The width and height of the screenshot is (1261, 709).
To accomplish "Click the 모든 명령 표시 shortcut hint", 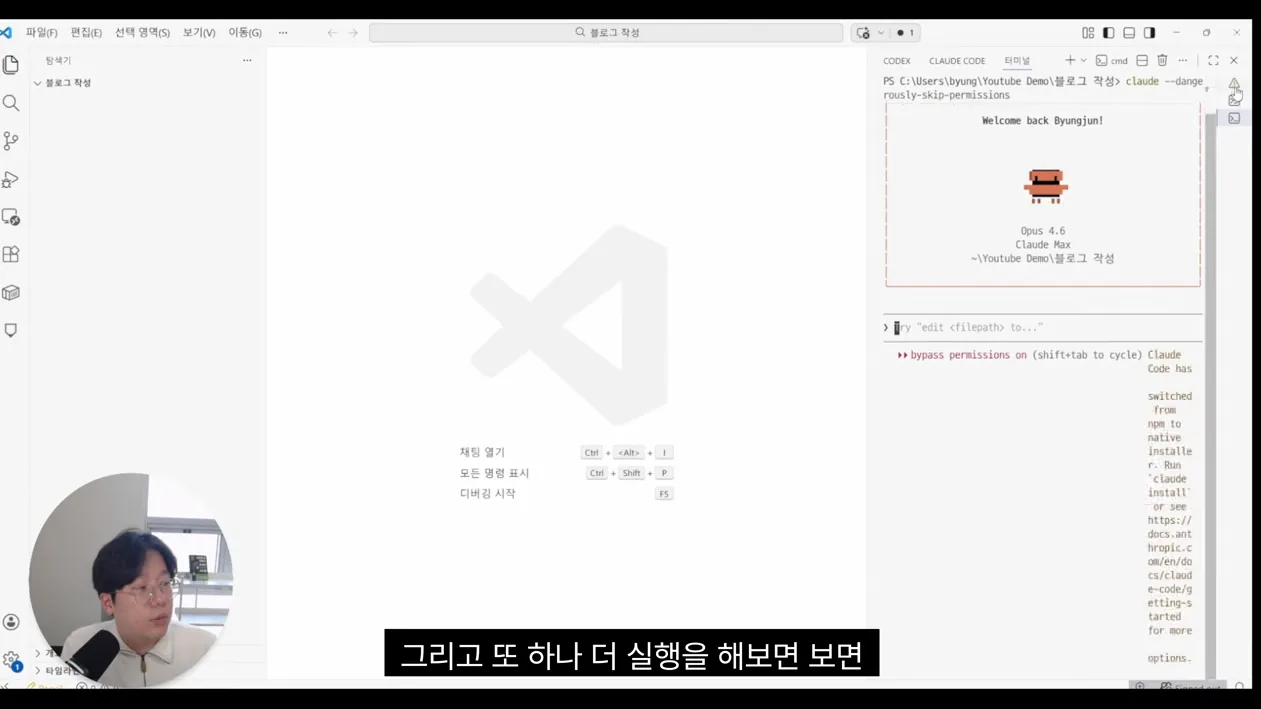I will tap(566, 473).
